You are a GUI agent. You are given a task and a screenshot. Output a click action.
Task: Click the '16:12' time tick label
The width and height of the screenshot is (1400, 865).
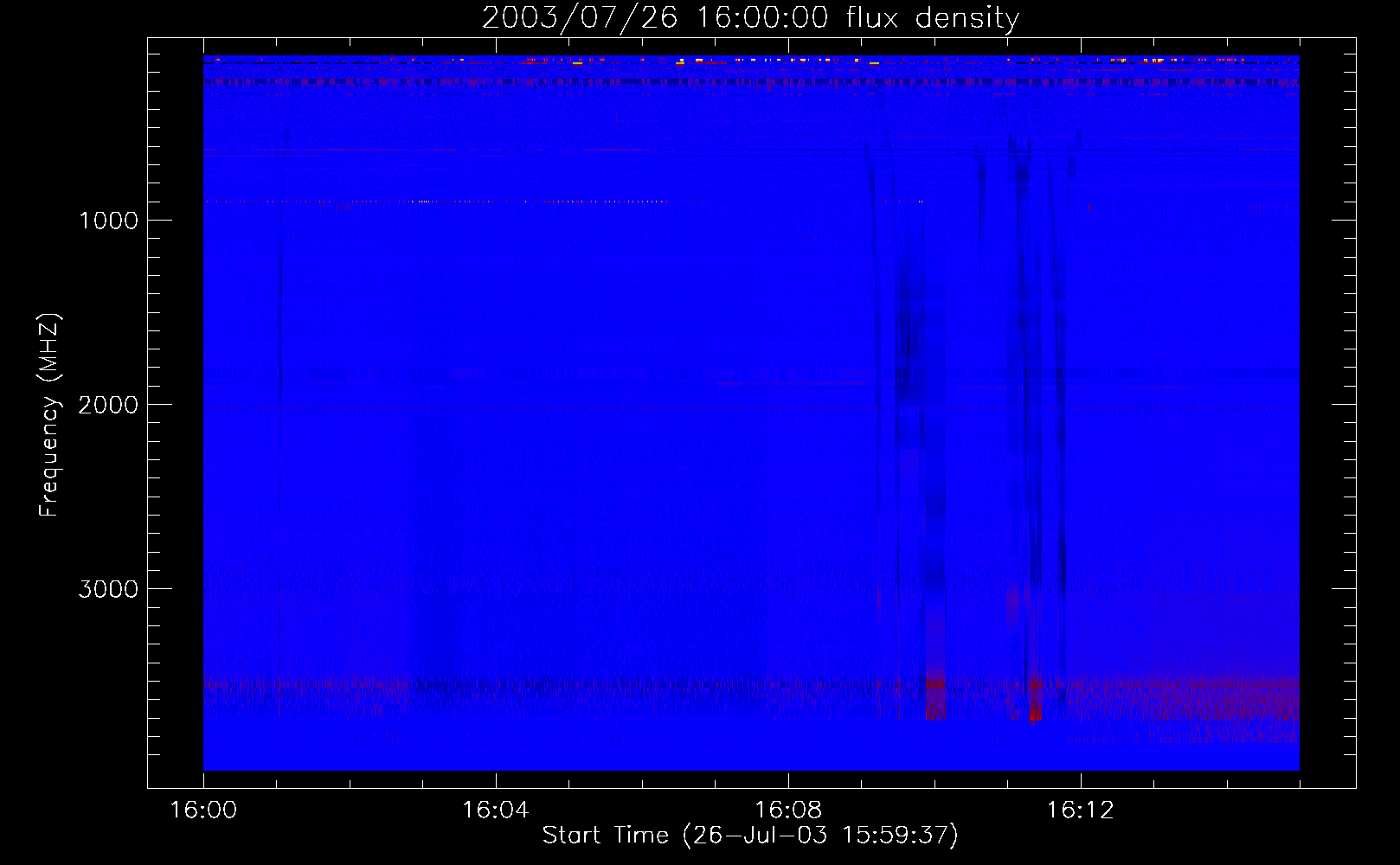point(1080,810)
